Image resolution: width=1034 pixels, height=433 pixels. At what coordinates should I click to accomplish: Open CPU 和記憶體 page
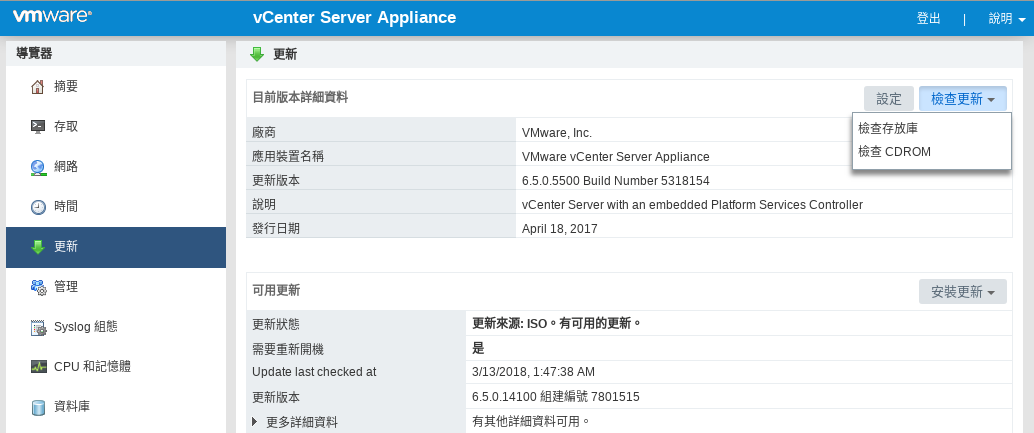tap(116, 367)
